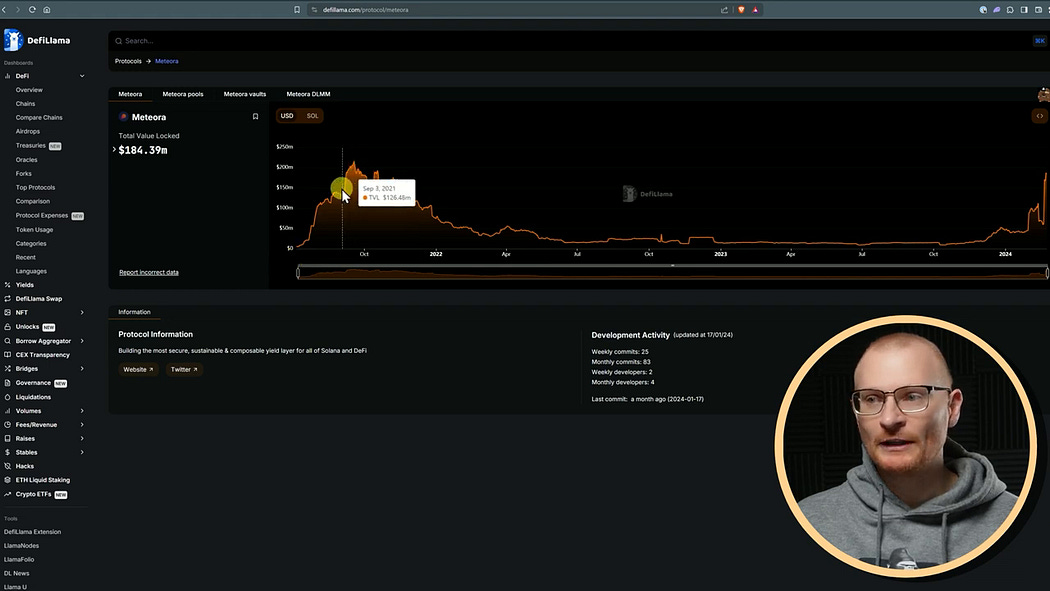
Task: Click the Governance document icon
Action: pyautogui.click(x=7, y=383)
